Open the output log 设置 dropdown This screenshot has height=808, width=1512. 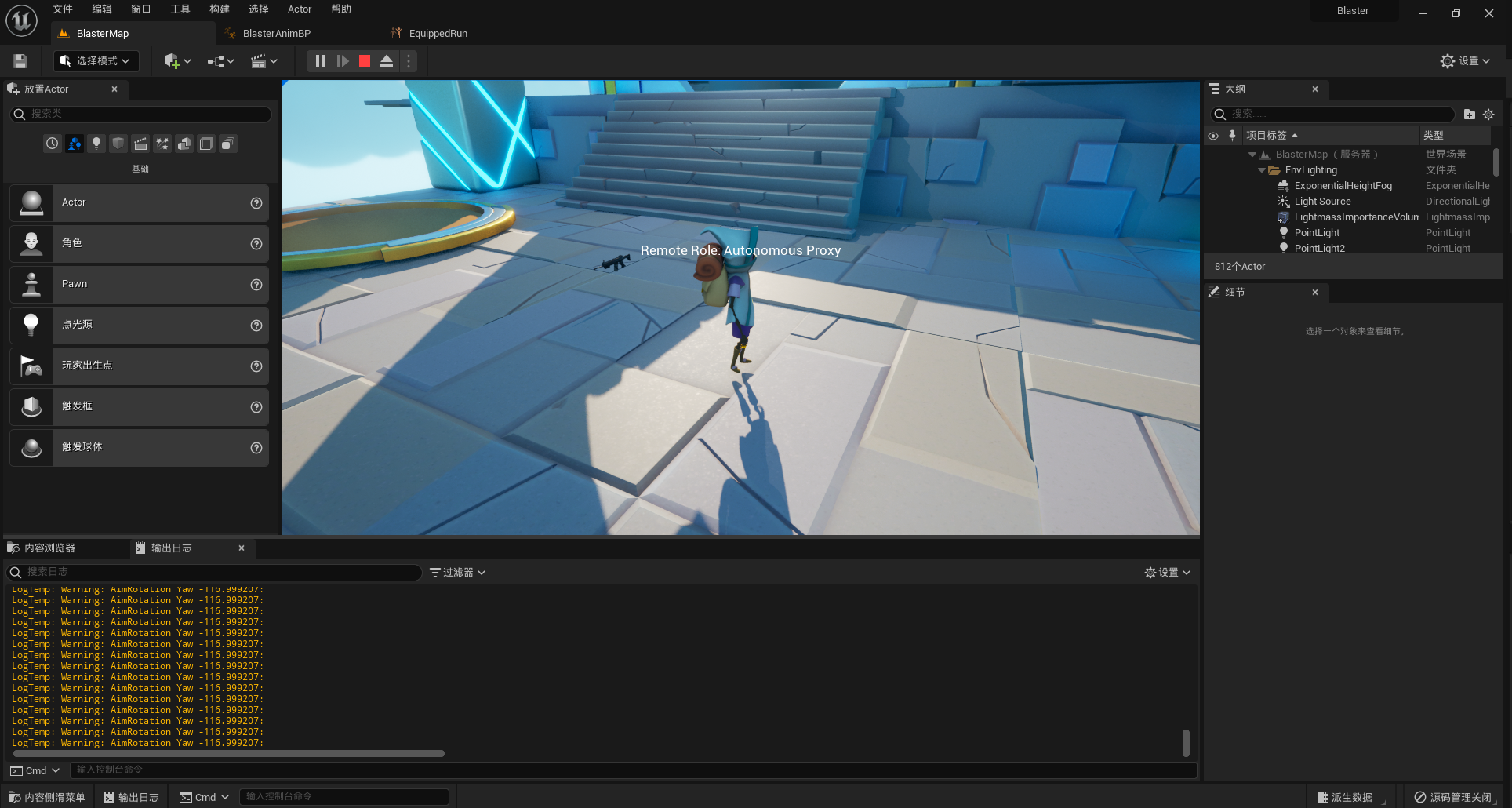click(1168, 572)
